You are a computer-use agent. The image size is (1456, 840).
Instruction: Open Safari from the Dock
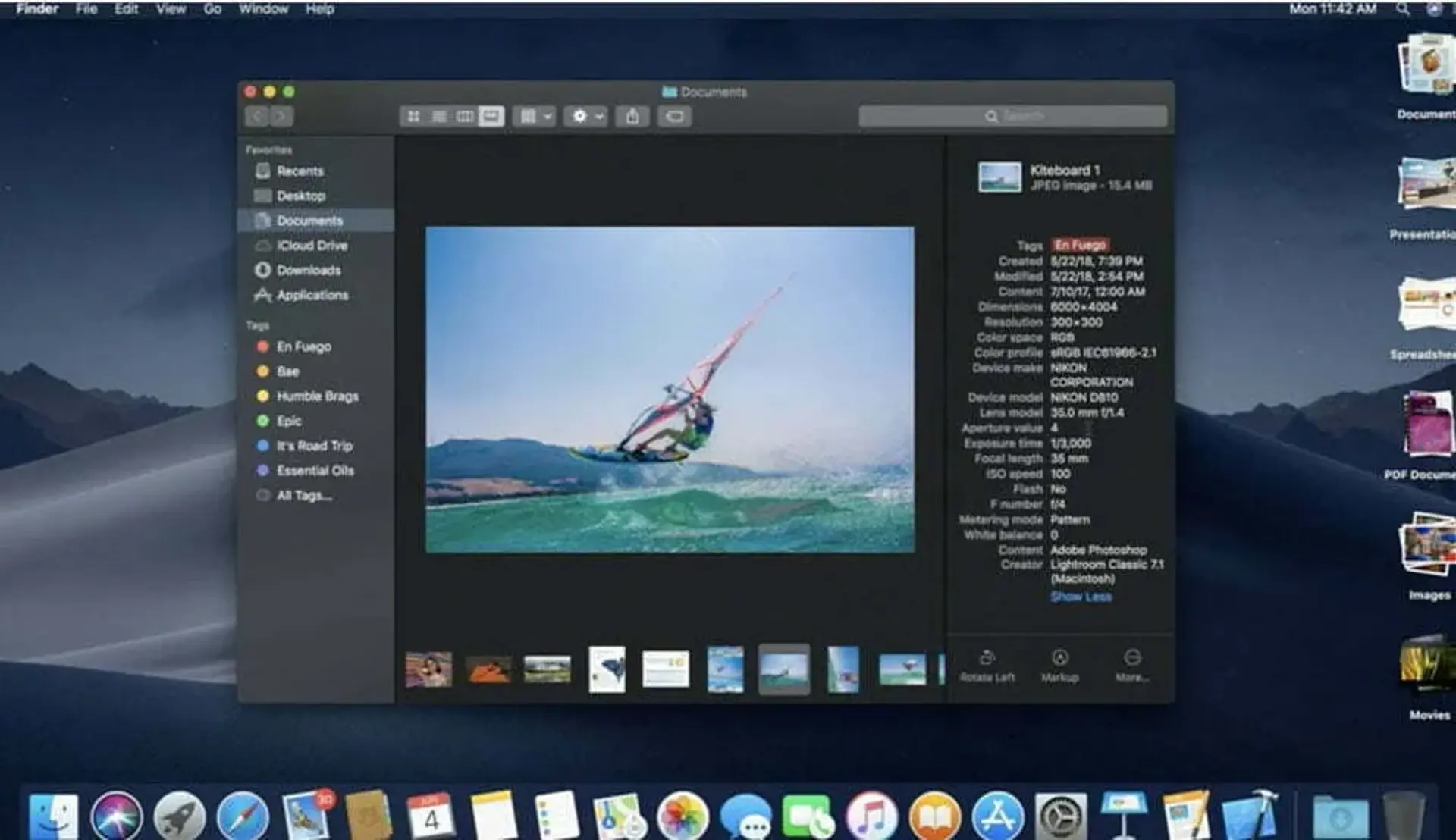pyautogui.click(x=243, y=817)
